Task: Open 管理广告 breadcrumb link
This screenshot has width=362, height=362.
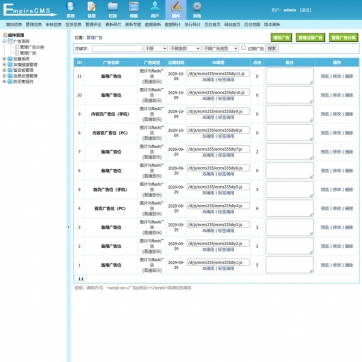Action: point(95,38)
